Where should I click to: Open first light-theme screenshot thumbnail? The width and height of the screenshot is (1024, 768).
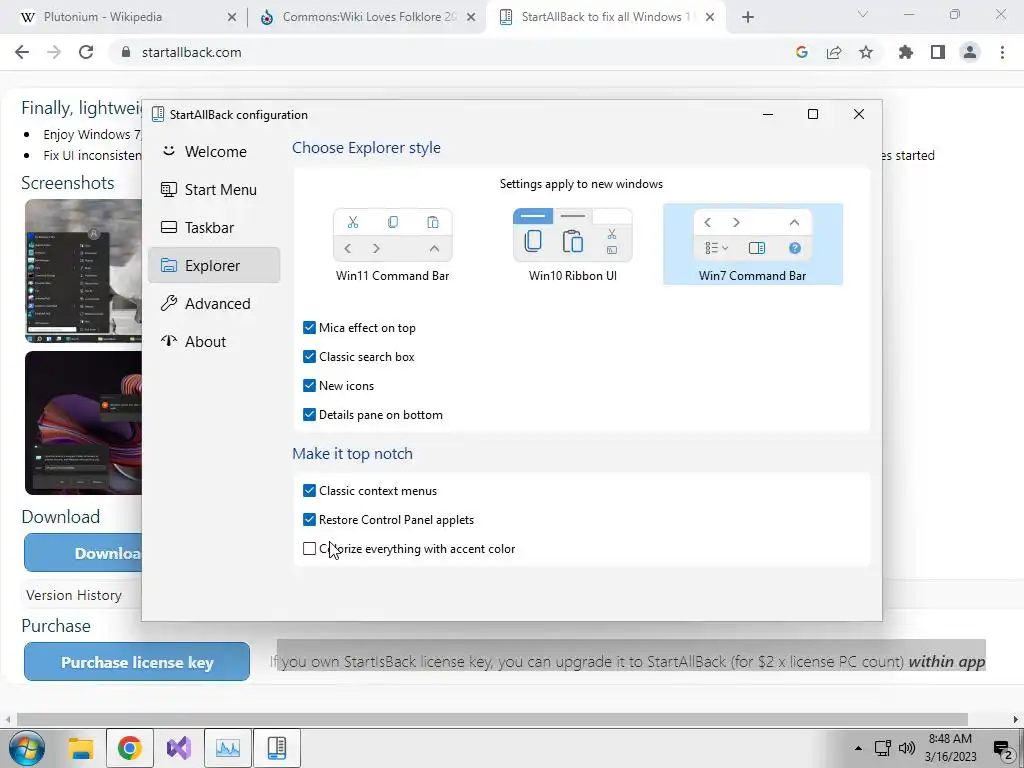click(x=83, y=271)
